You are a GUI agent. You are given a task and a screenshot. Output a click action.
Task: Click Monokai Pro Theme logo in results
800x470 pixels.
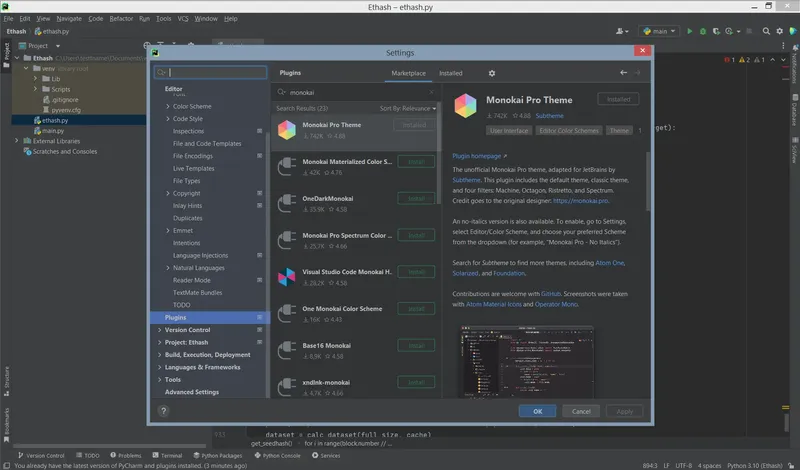click(287, 130)
